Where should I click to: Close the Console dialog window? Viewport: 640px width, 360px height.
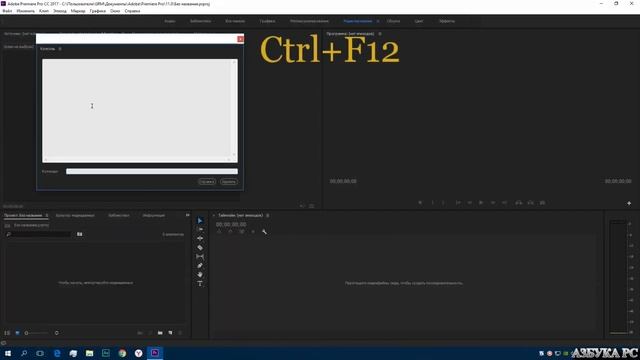click(x=240, y=39)
